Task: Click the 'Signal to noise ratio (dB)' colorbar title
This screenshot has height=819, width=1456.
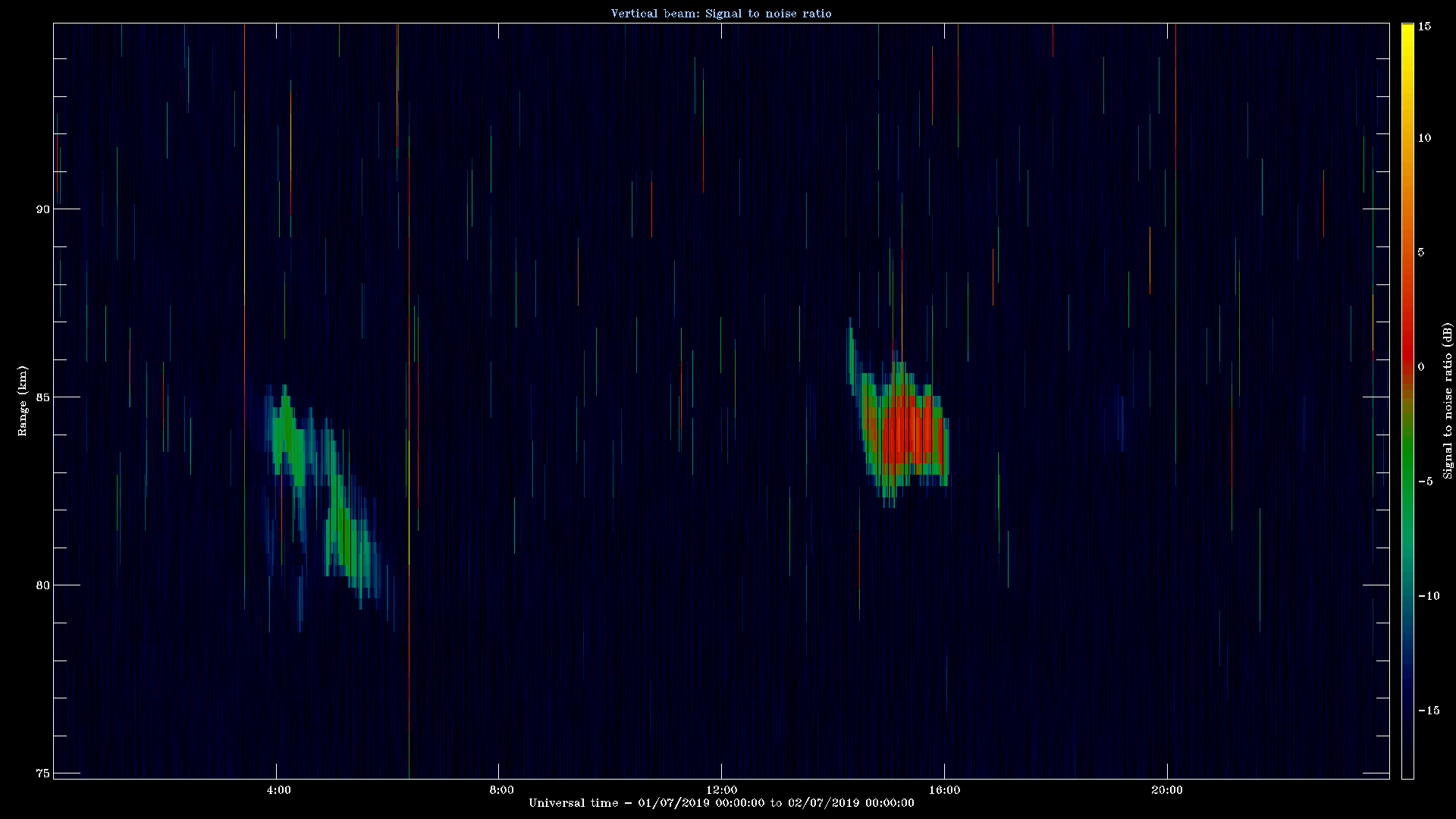Action: (x=1448, y=400)
